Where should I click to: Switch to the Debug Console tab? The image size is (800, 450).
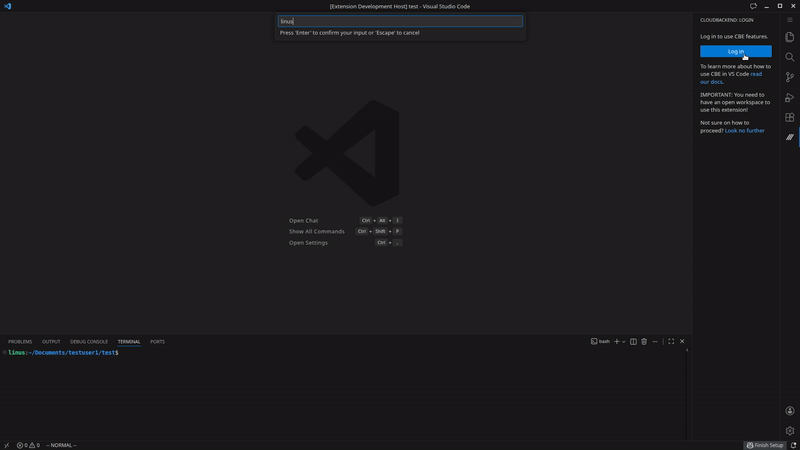89,342
